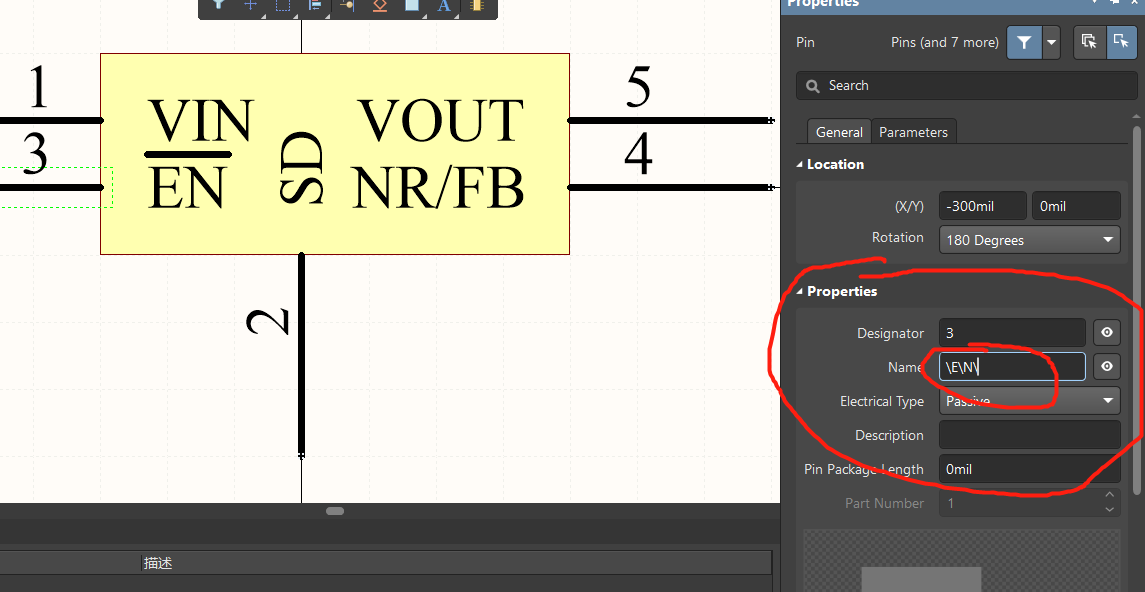Screen dimensions: 1145x592
Task: Click pin designator 1 on the canvas
Action: click(x=38, y=87)
